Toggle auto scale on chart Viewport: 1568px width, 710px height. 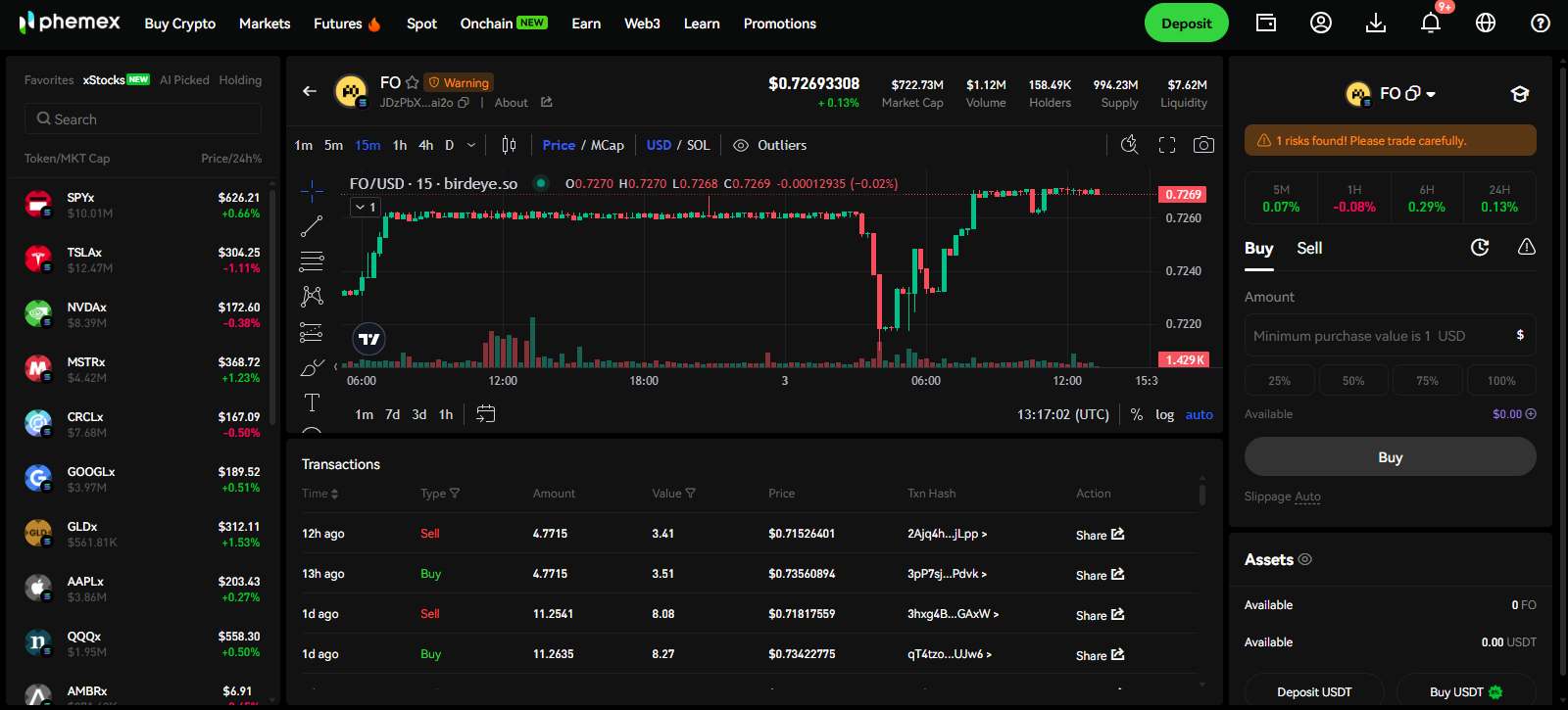click(1199, 414)
